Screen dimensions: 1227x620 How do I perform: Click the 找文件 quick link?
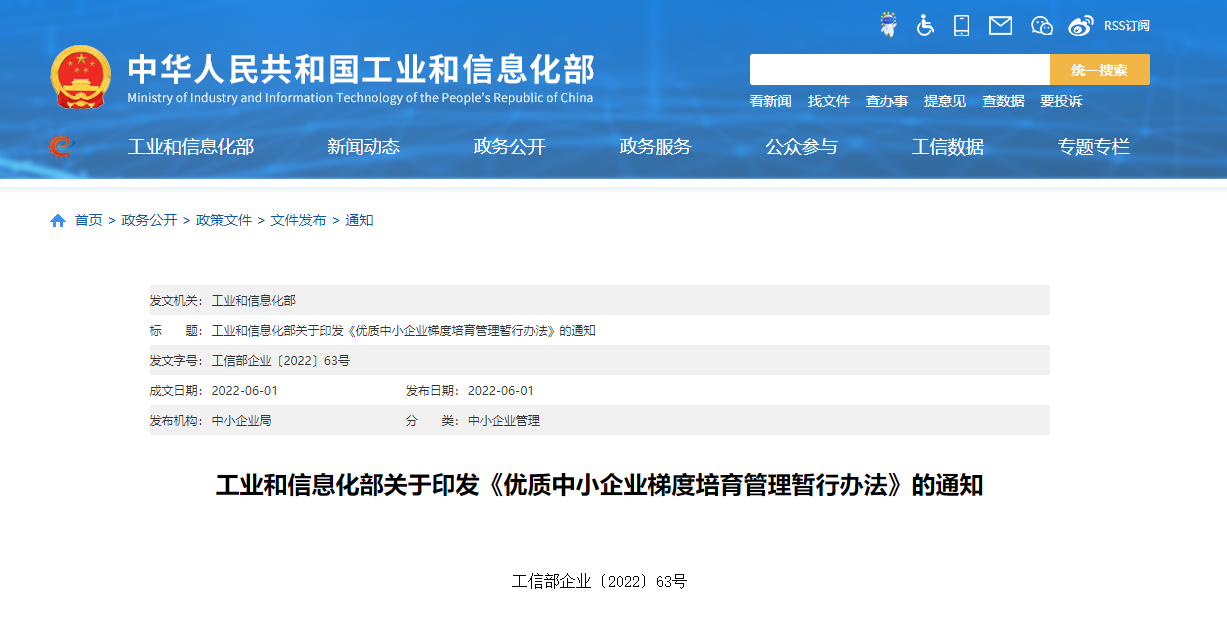click(828, 101)
